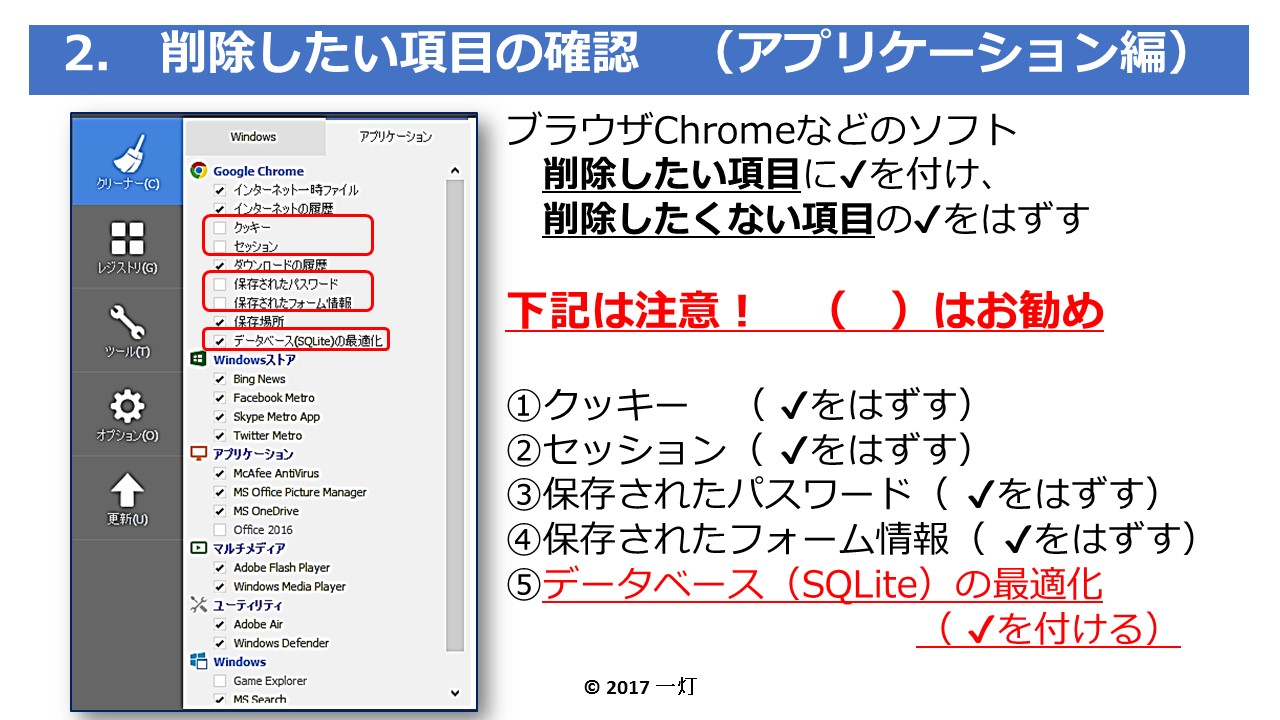Viewport: 1280px width, 720px height.
Task: Uncheck the Adobe Air checkbox
Action: [x=220, y=624]
